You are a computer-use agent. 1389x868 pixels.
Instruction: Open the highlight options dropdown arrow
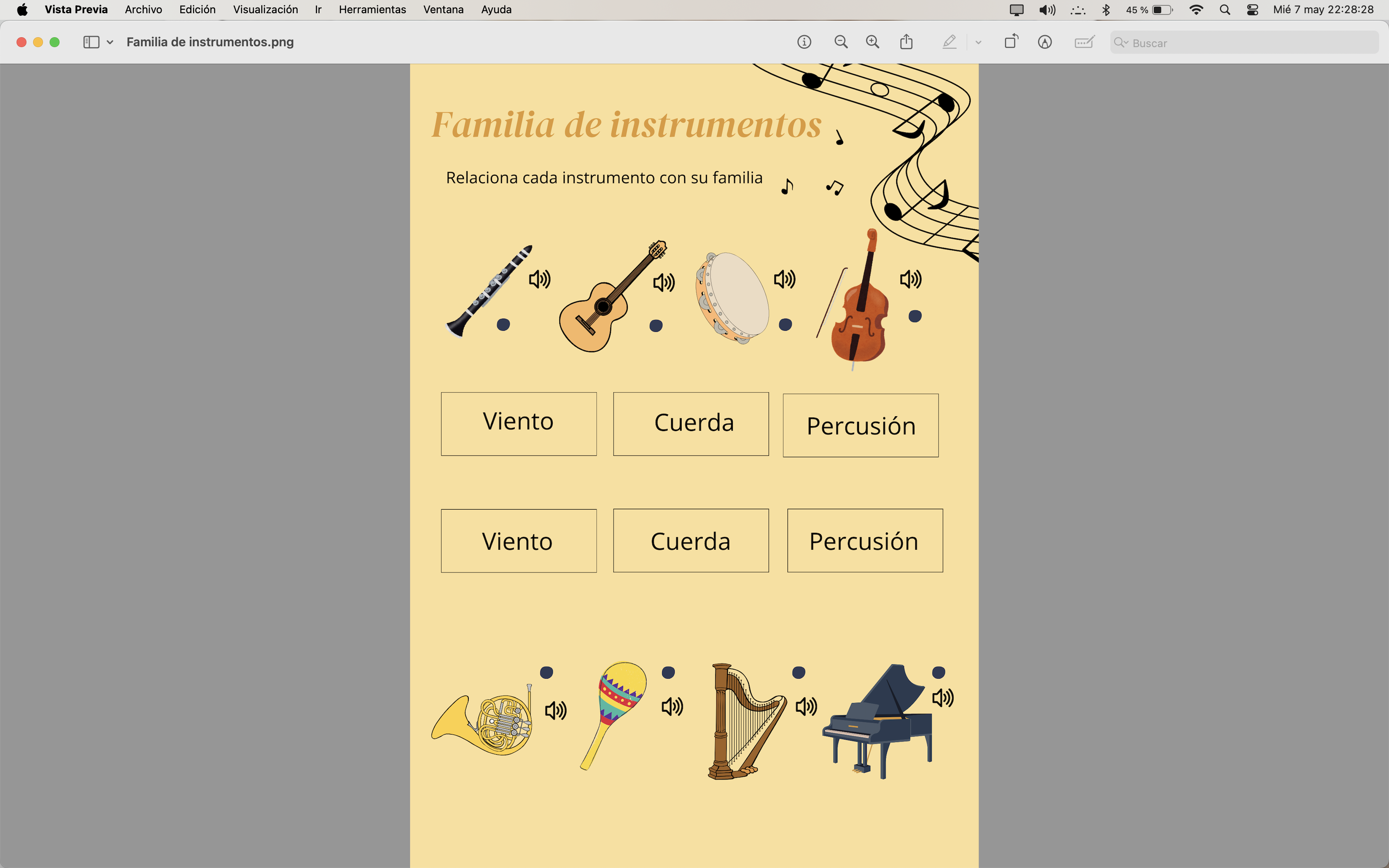coord(979,42)
